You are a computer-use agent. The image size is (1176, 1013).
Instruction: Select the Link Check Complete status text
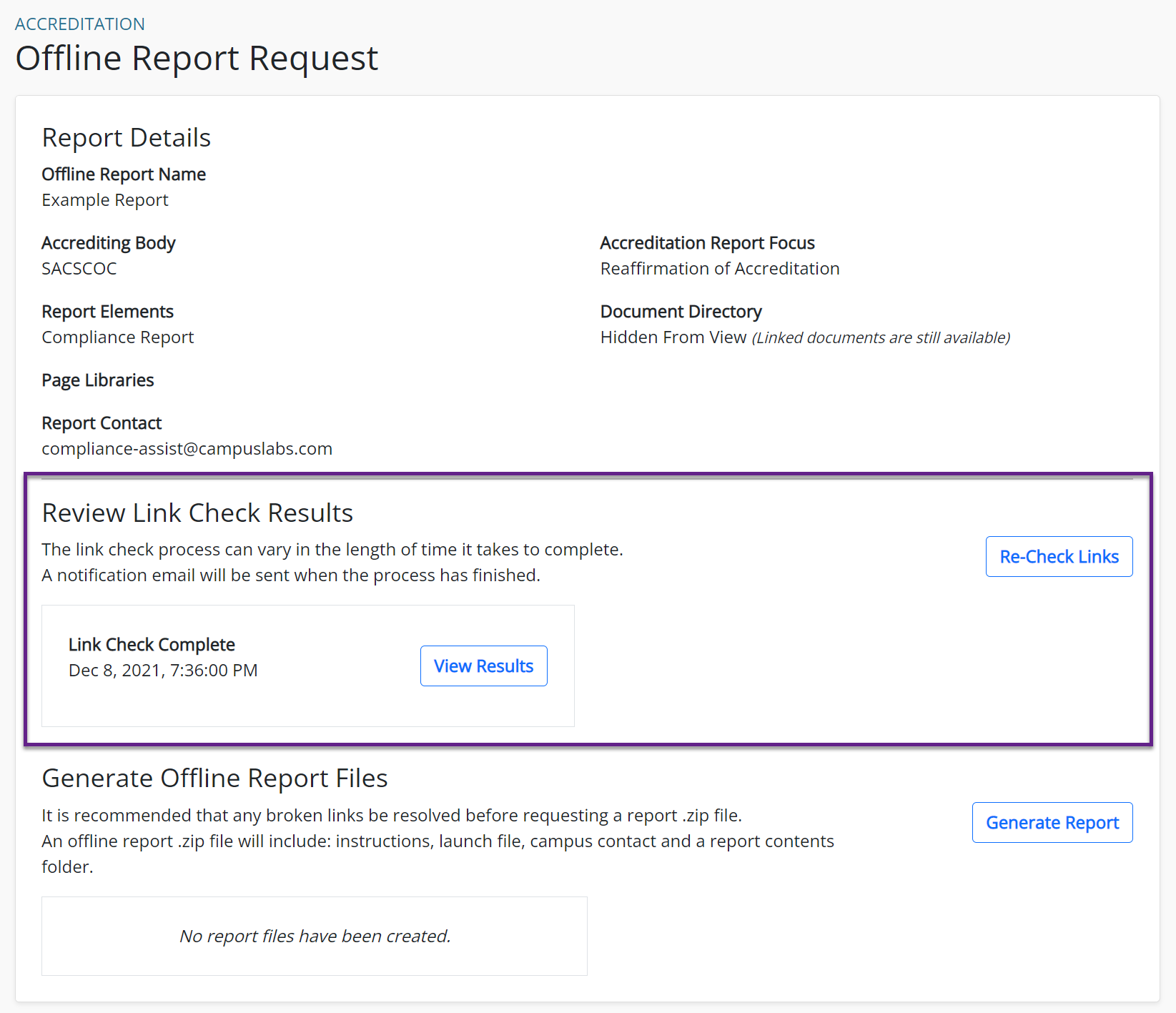point(152,645)
